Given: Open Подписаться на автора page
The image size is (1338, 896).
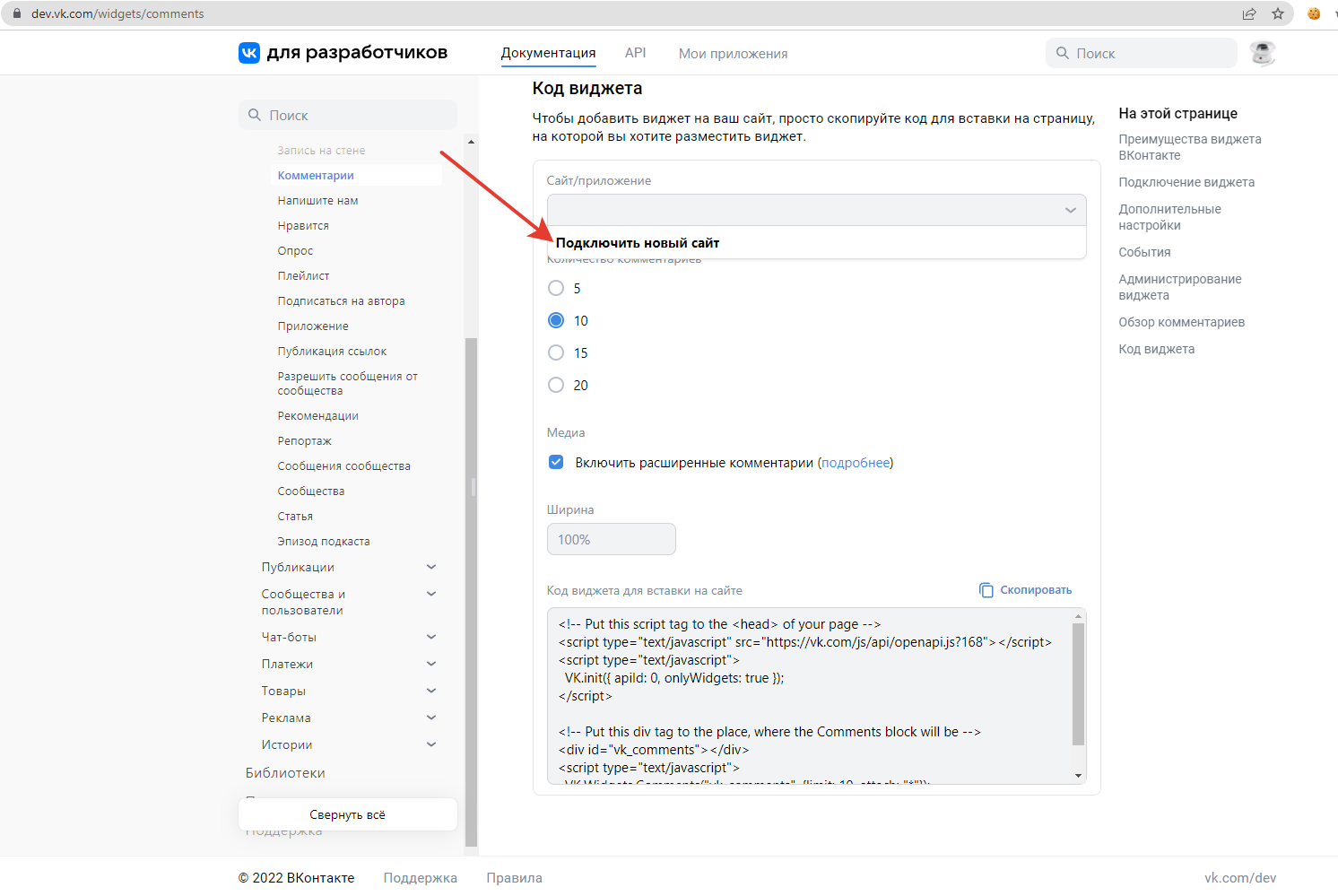Looking at the screenshot, I should click(x=341, y=301).
